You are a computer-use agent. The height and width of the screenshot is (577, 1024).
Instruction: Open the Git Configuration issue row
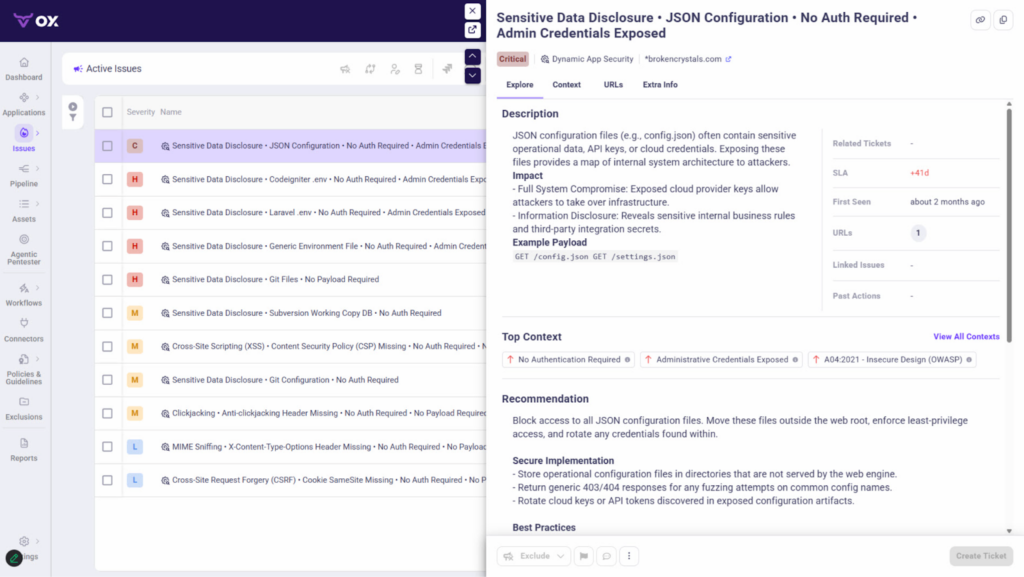point(290,380)
